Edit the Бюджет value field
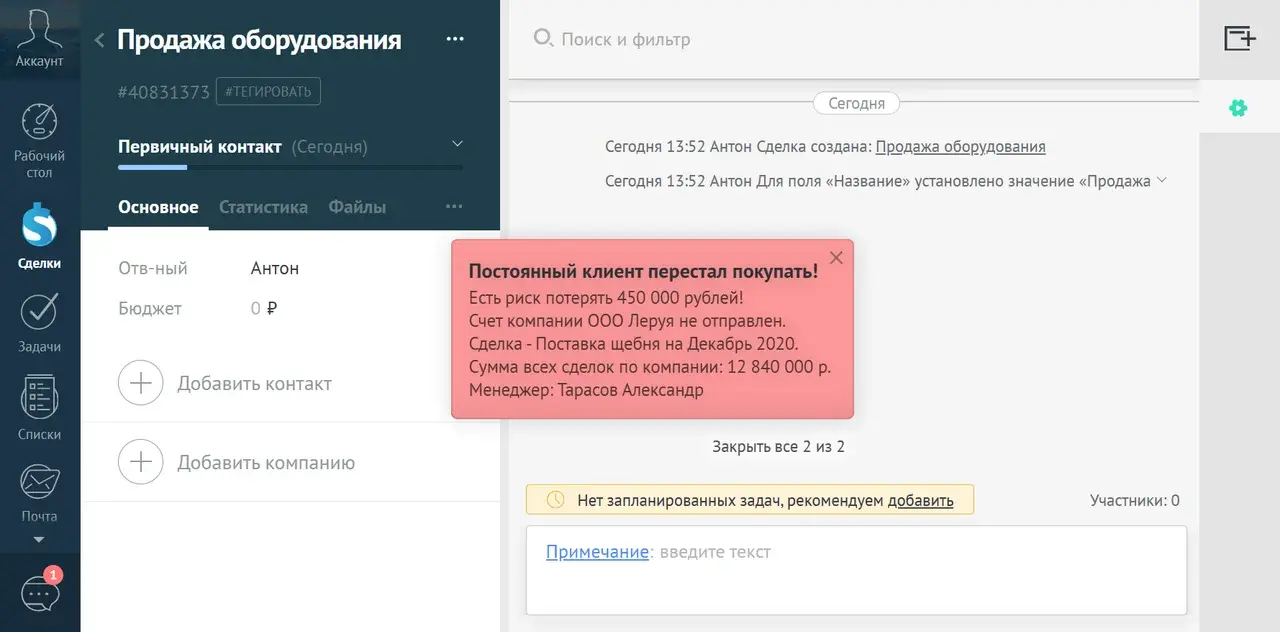The height and width of the screenshot is (632, 1280). pyautogui.click(x=264, y=308)
